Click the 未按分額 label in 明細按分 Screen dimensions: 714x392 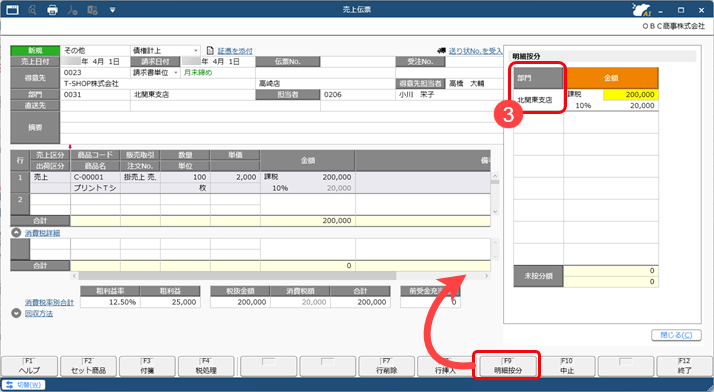[538, 276]
